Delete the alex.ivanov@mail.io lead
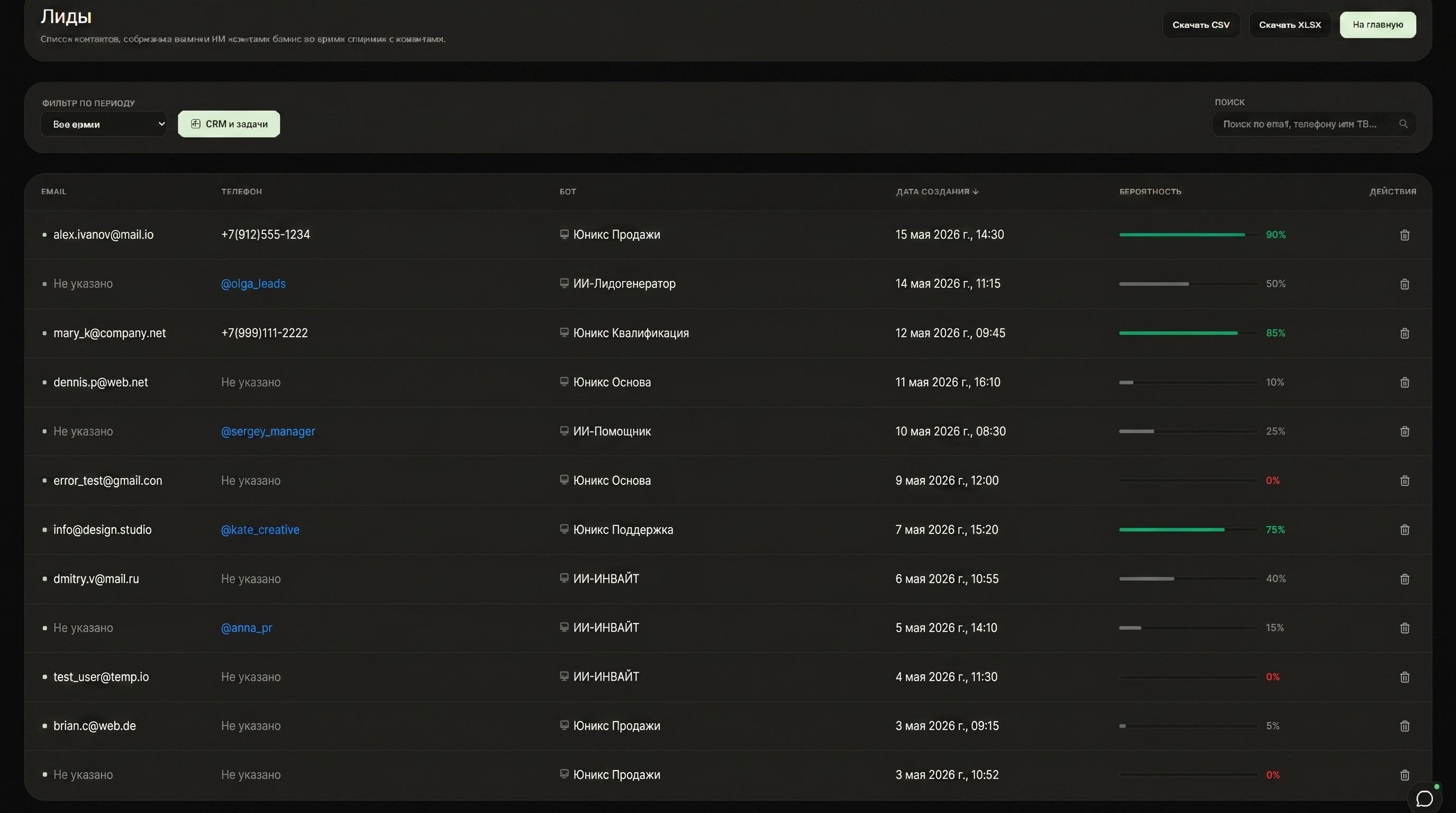1456x813 pixels. 1404,235
